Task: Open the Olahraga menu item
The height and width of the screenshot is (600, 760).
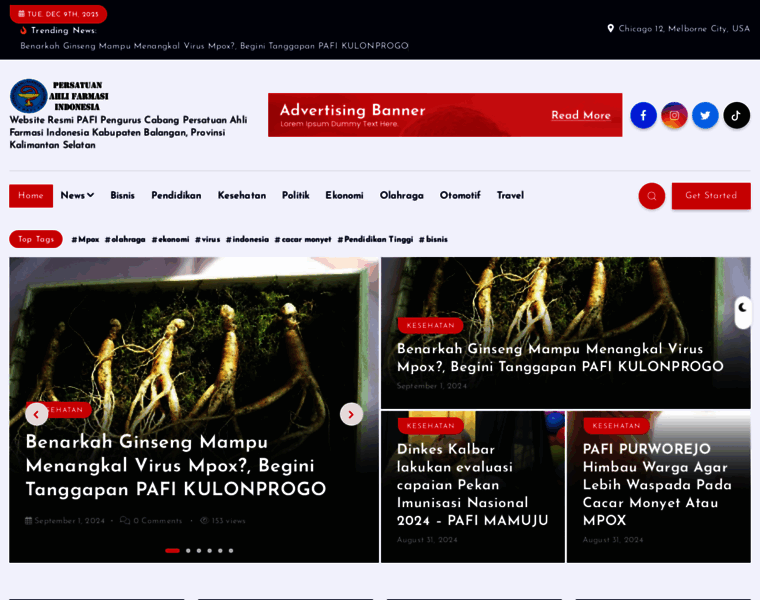Action: click(401, 195)
